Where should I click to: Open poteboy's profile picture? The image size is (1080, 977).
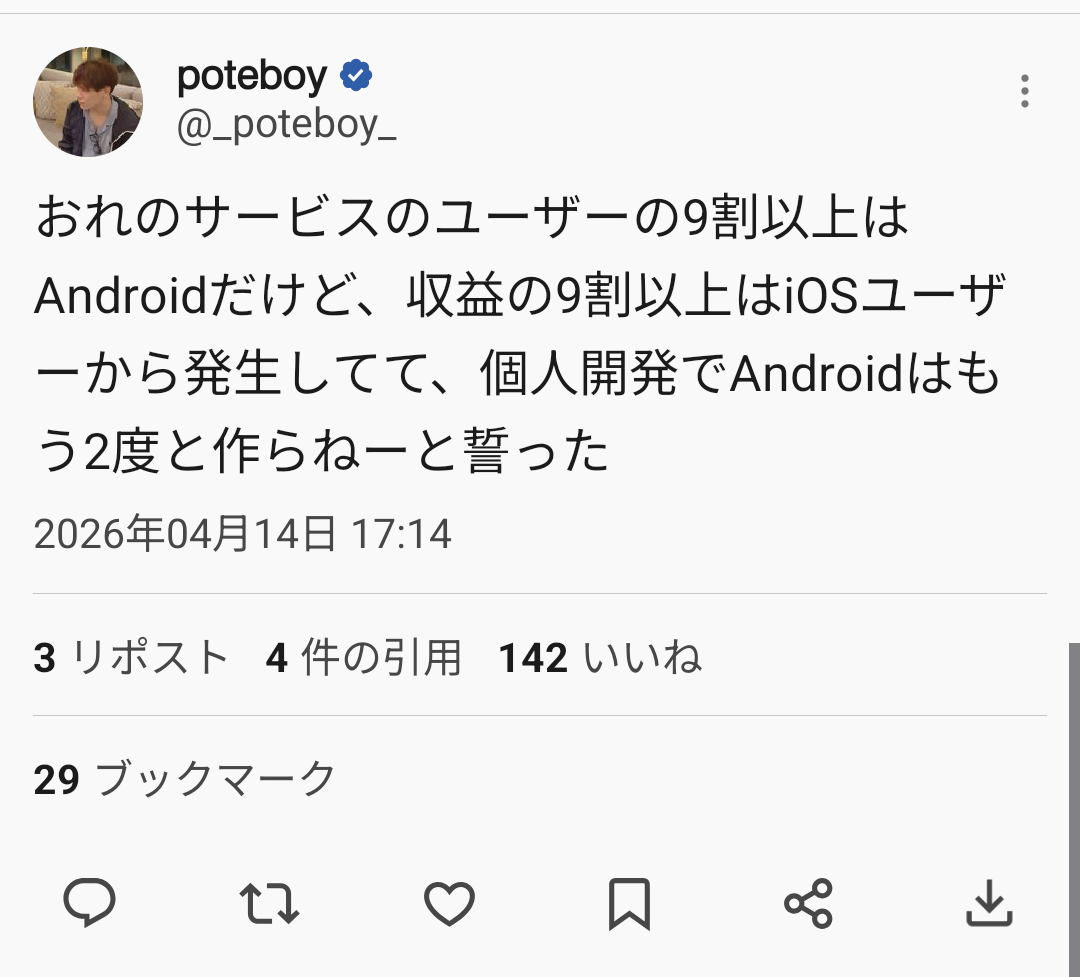coord(88,101)
